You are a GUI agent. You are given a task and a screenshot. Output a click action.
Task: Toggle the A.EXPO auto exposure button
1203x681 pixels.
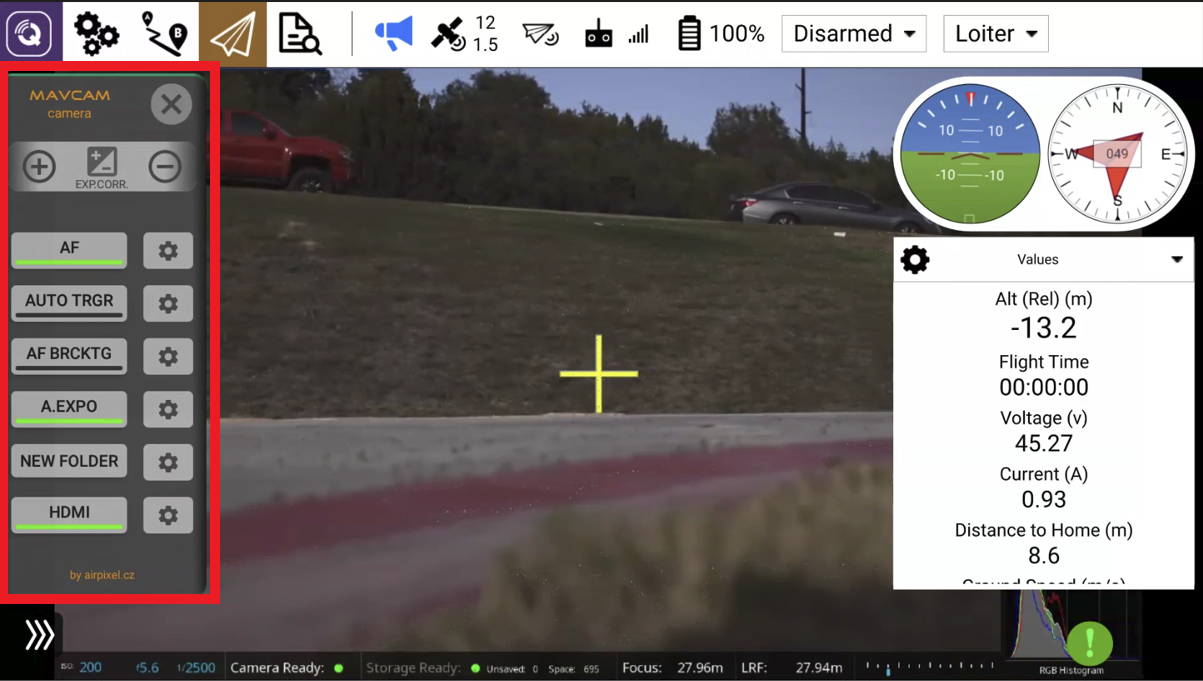pyautogui.click(x=69, y=408)
